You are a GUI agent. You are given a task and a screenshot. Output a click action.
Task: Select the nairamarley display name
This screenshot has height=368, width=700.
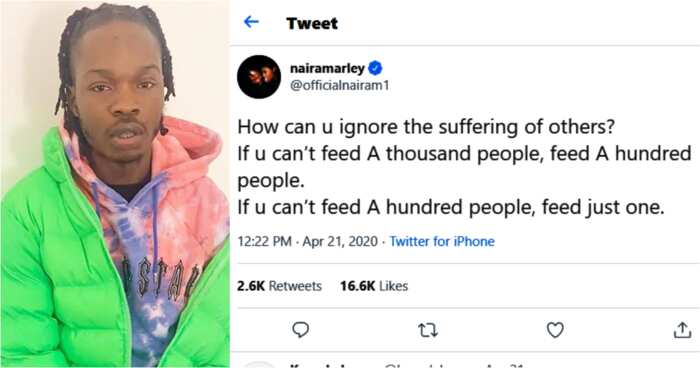coord(327,68)
